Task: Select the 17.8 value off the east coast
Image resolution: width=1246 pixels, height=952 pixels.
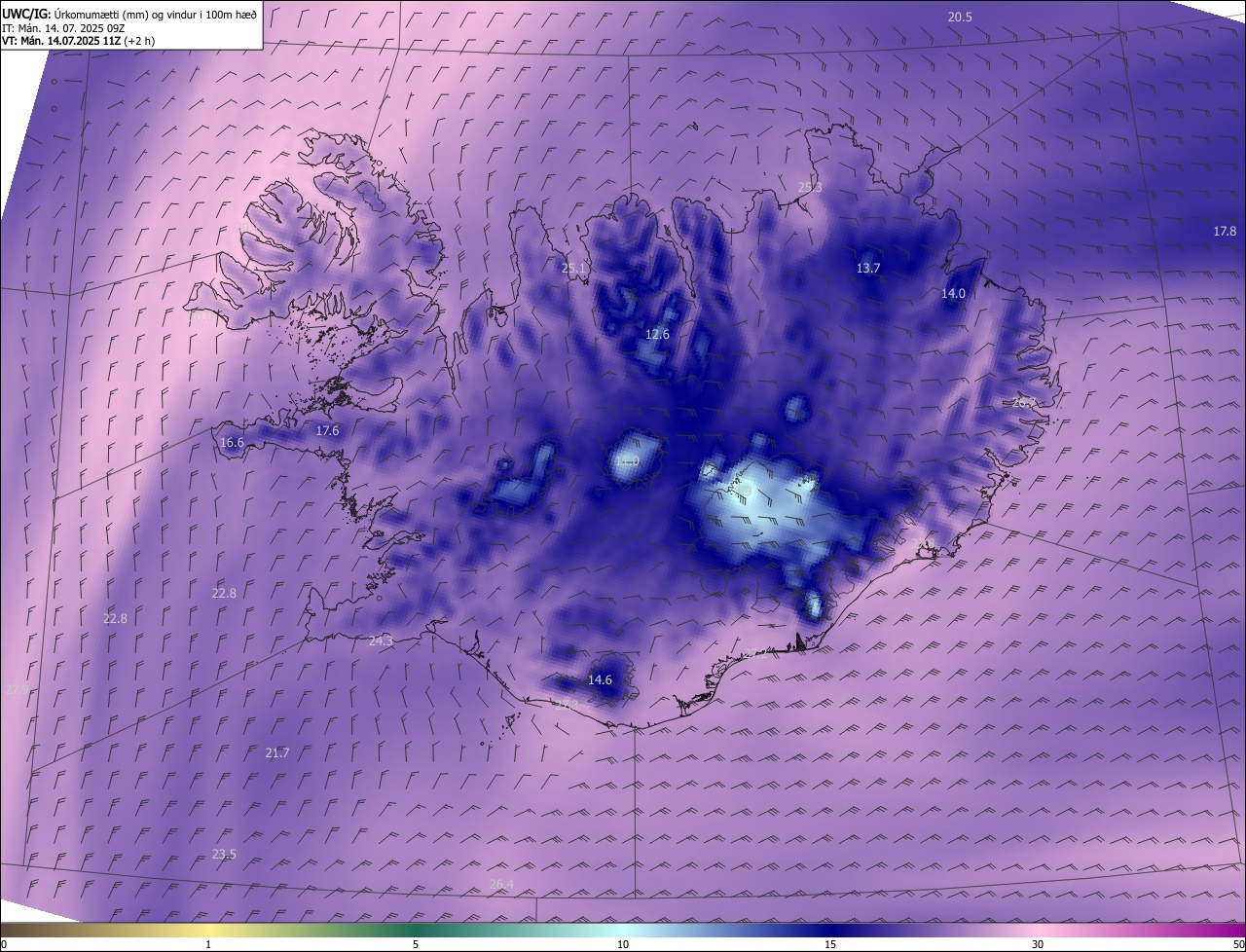Action: [x=1225, y=231]
